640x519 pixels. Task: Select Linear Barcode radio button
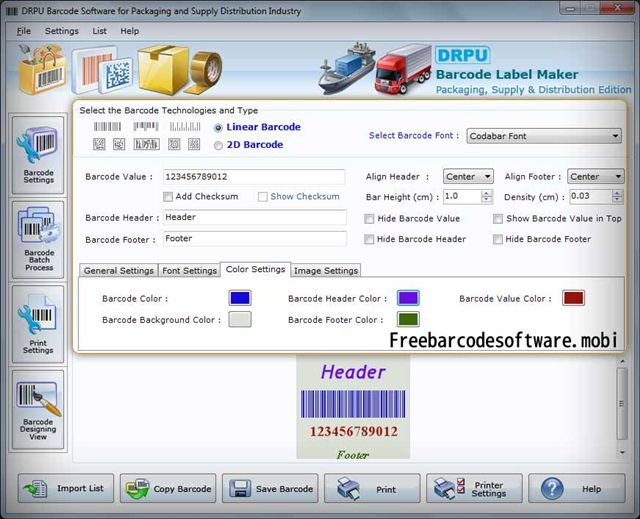coord(218,128)
